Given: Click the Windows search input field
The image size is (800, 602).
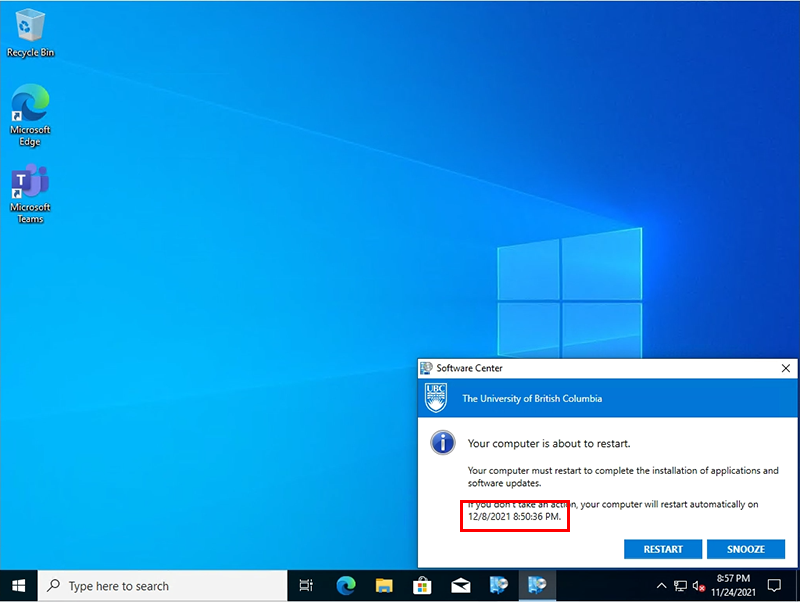Looking at the screenshot, I should 150,585.
